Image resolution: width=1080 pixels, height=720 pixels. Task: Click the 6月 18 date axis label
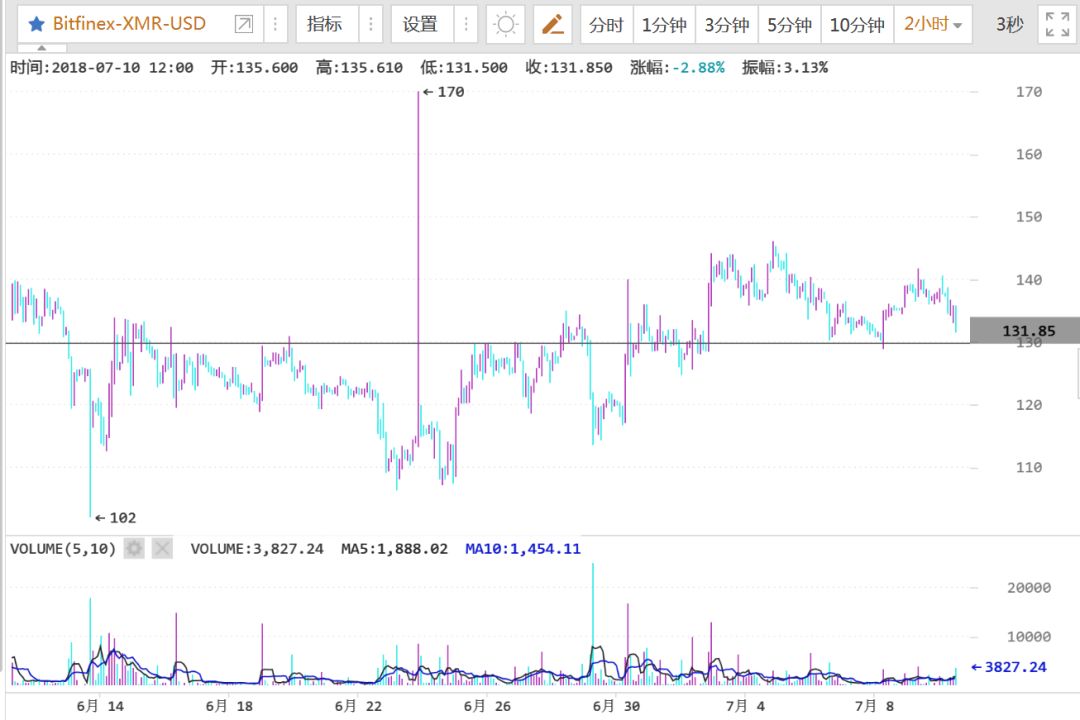coord(229,706)
